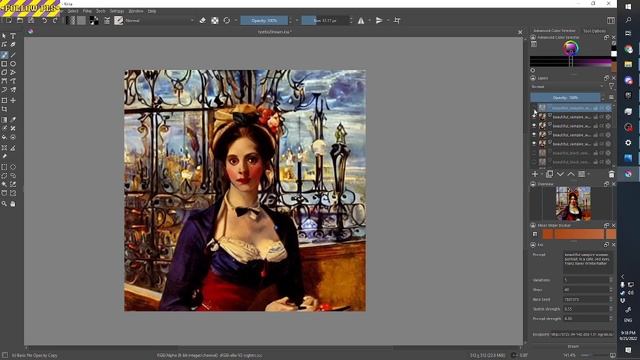Select the Move tool
This screenshot has height=360, width=640.
click(13, 100)
